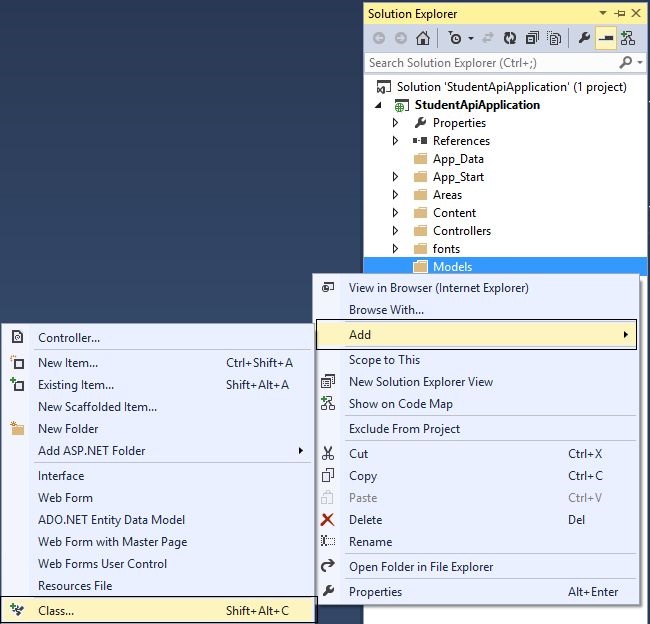Viewport: 650px width, 624px height.
Task: Choose Exclude From Project
Action: click(476, 429)
